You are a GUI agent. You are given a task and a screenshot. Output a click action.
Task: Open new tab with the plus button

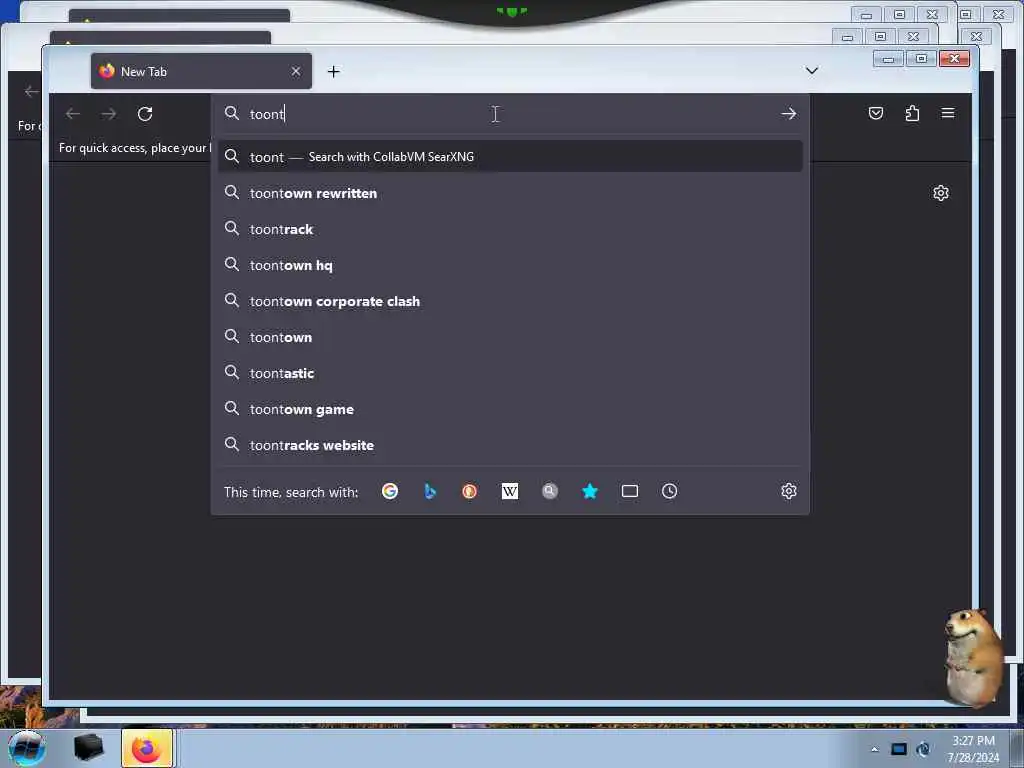pos(334,71)
